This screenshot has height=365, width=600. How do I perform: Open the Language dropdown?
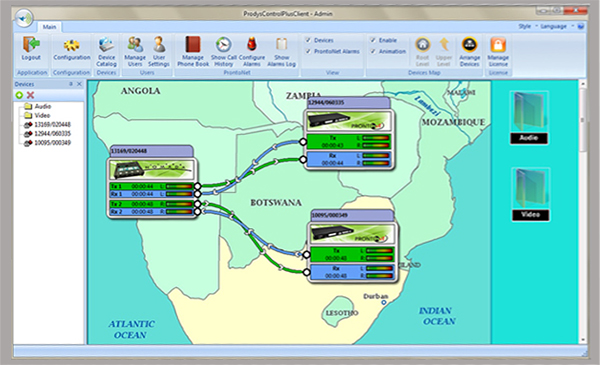click(557, 26)
